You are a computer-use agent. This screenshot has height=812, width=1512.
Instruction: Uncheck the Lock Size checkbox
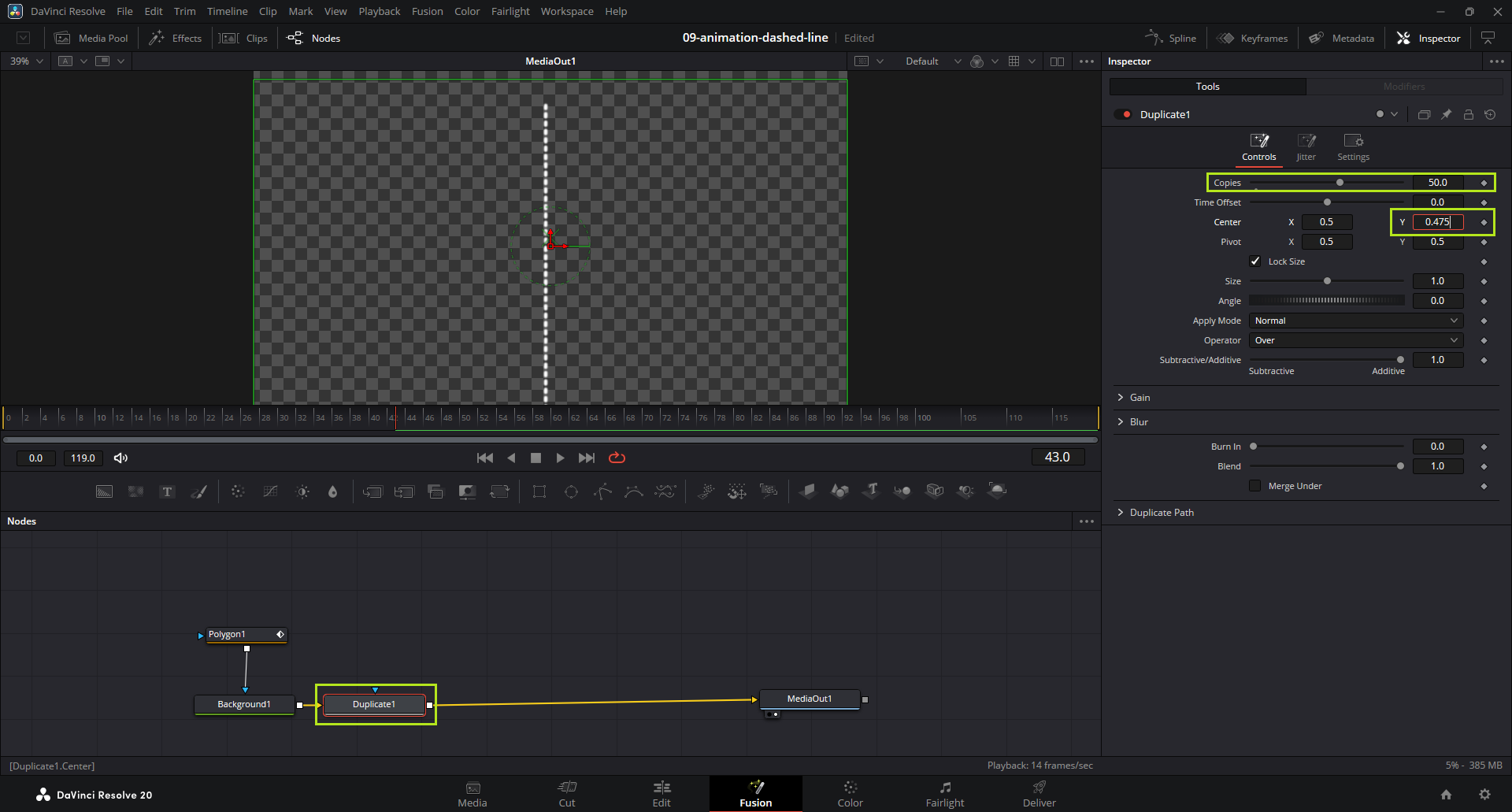click(1255, 261)
